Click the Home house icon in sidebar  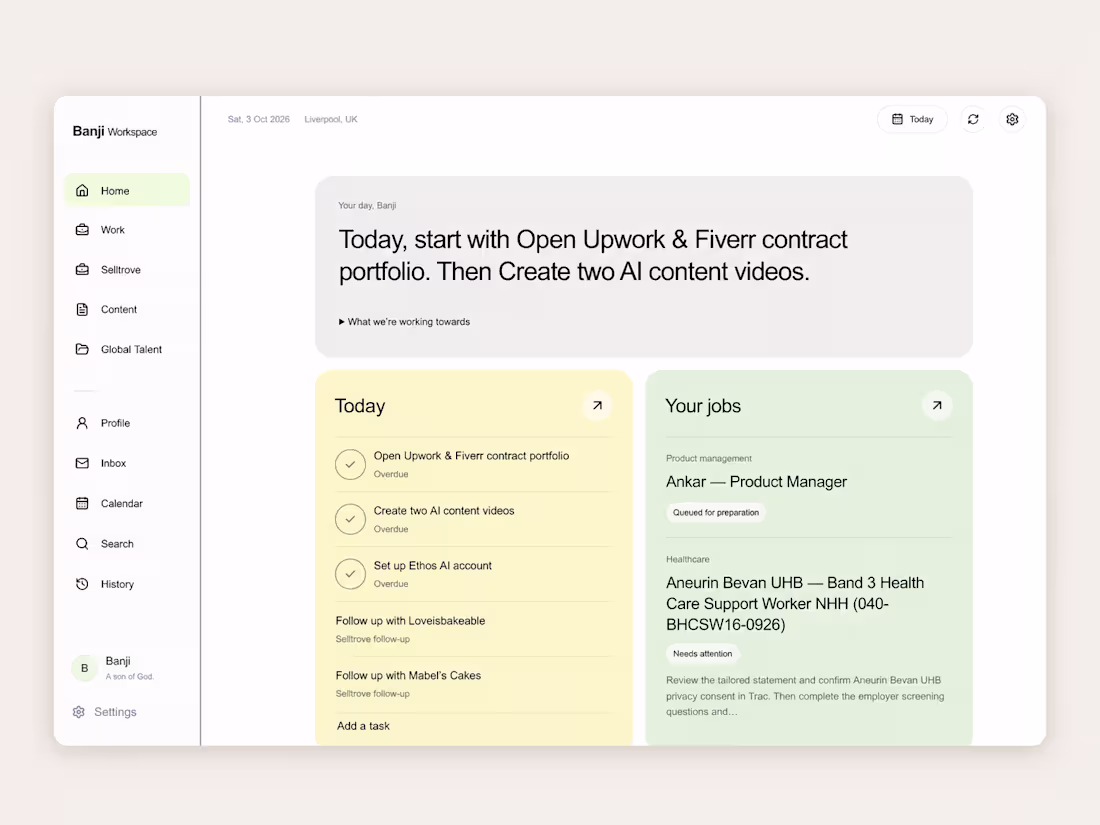pyautogui.click(x=82, y=191)
